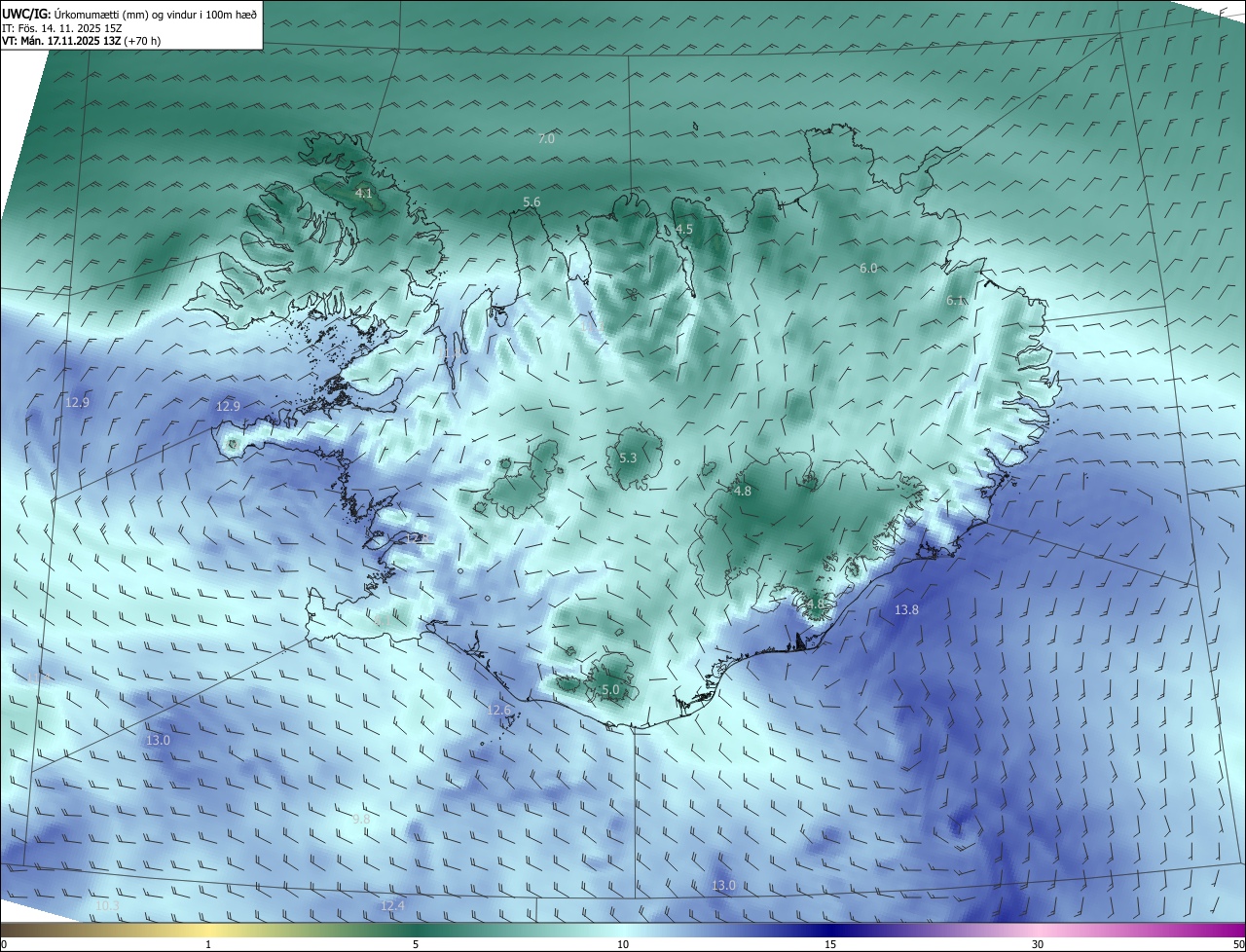The height and width of the screenshot is (952, 1246).
Task: Click the legend tick labeled 15
Action: coord(830,945)
